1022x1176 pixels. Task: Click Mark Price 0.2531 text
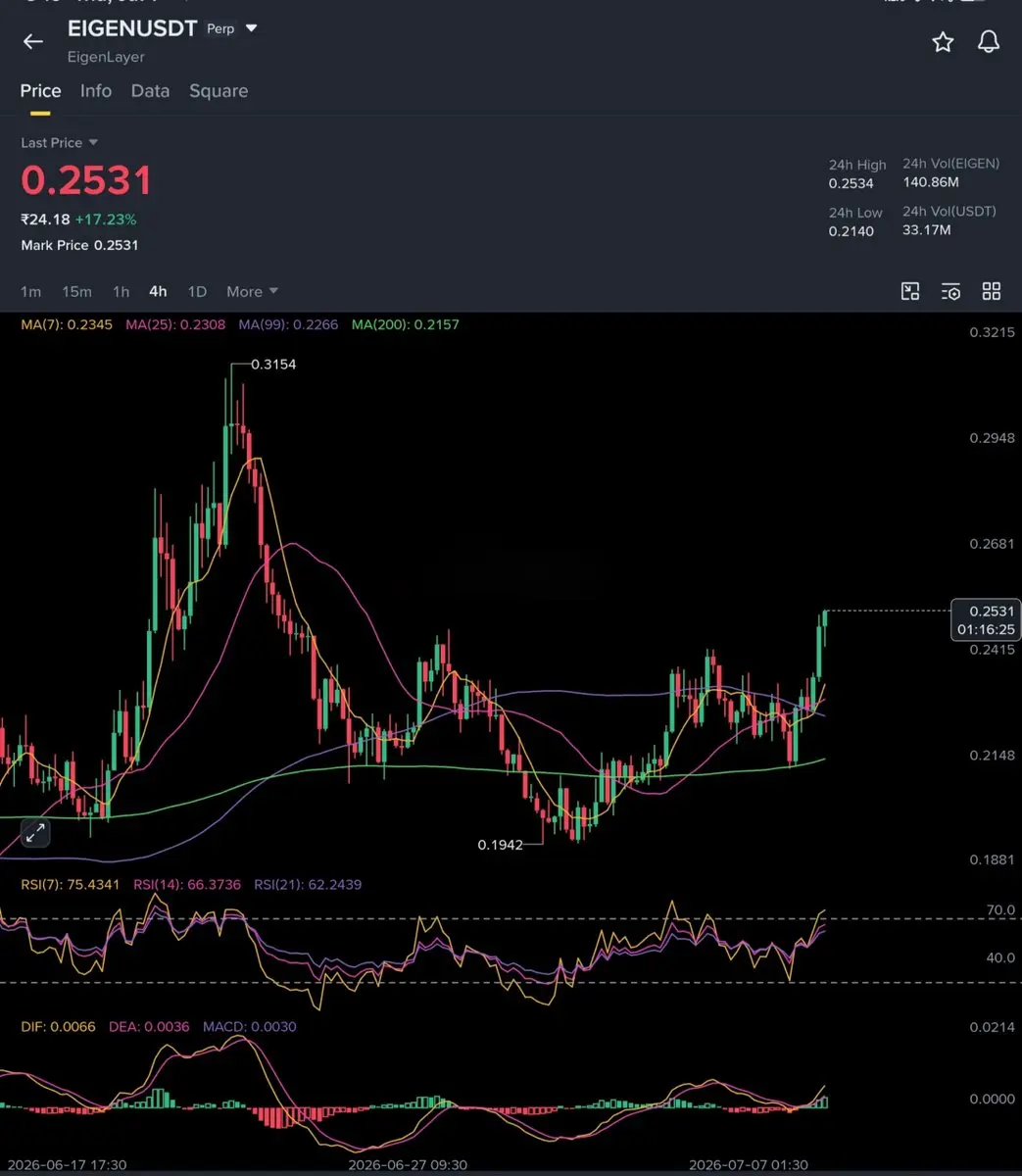pyautogui.click(x=79, y=245)
